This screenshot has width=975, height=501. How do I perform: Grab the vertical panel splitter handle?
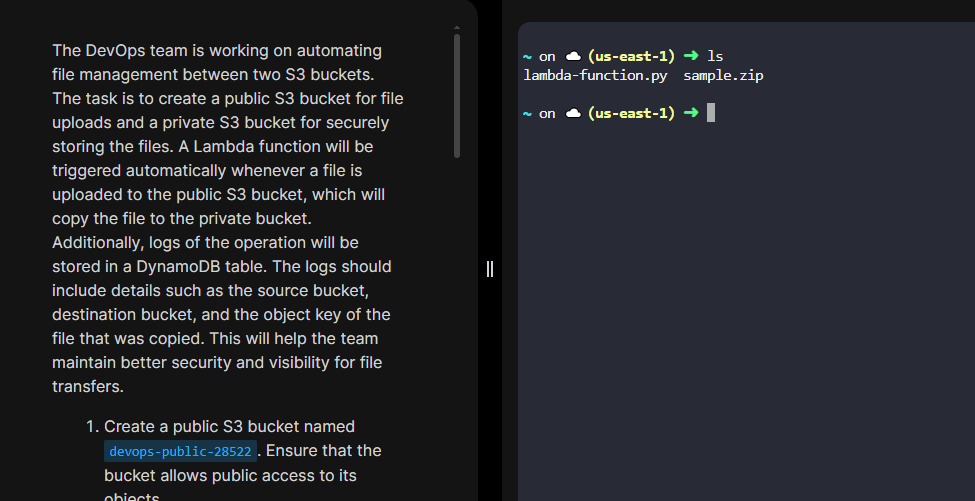pos(490,268)
